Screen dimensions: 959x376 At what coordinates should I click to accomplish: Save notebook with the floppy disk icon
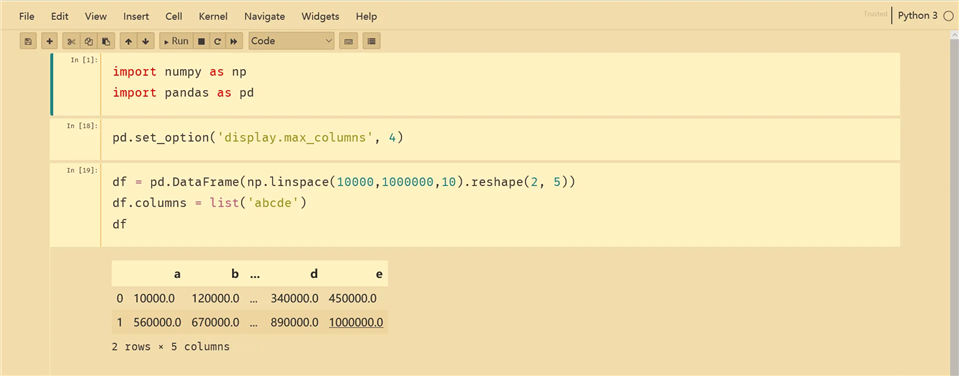tap(28, 41)
